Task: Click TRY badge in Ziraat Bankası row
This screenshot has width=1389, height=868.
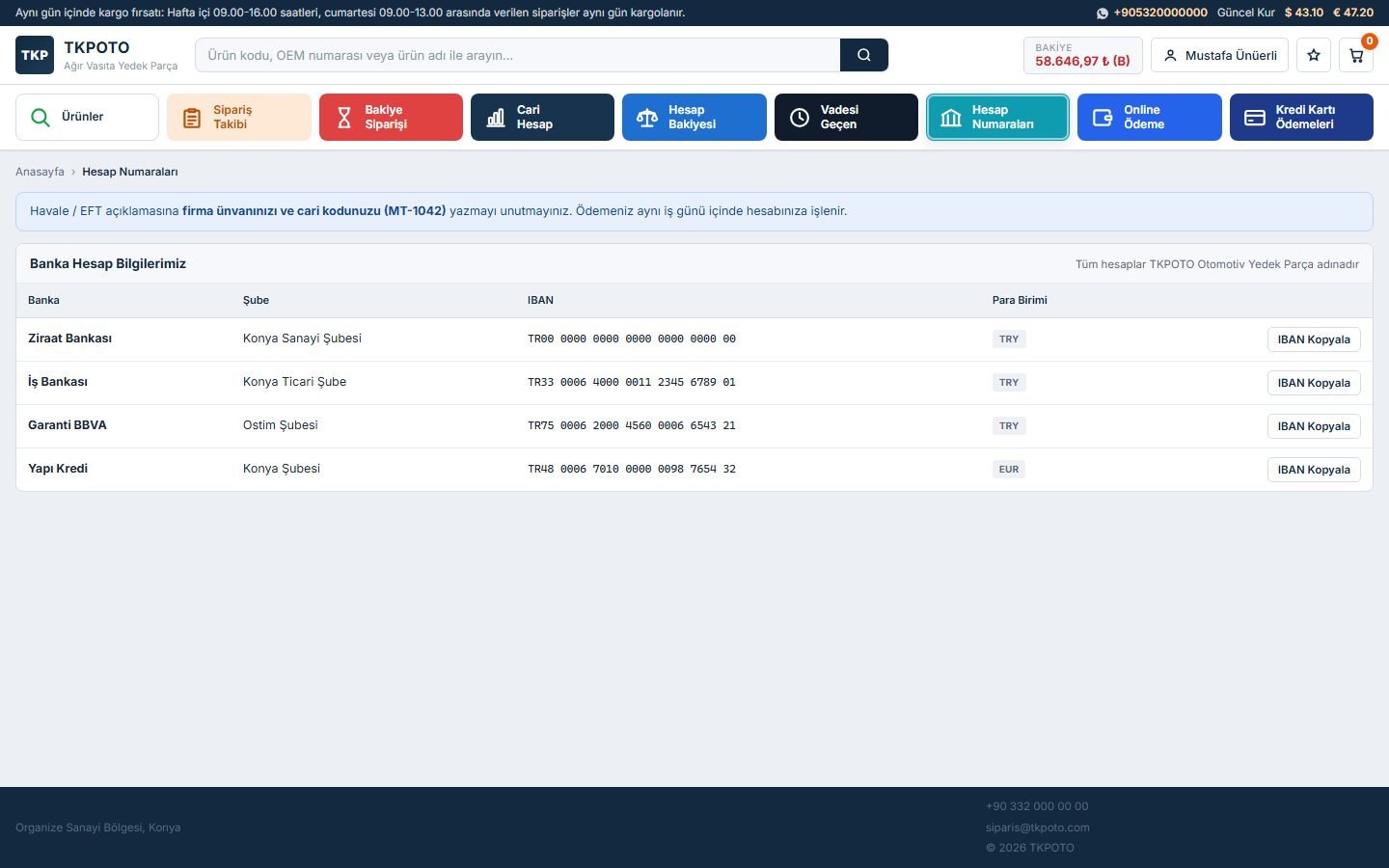Action: [1009, 339]
